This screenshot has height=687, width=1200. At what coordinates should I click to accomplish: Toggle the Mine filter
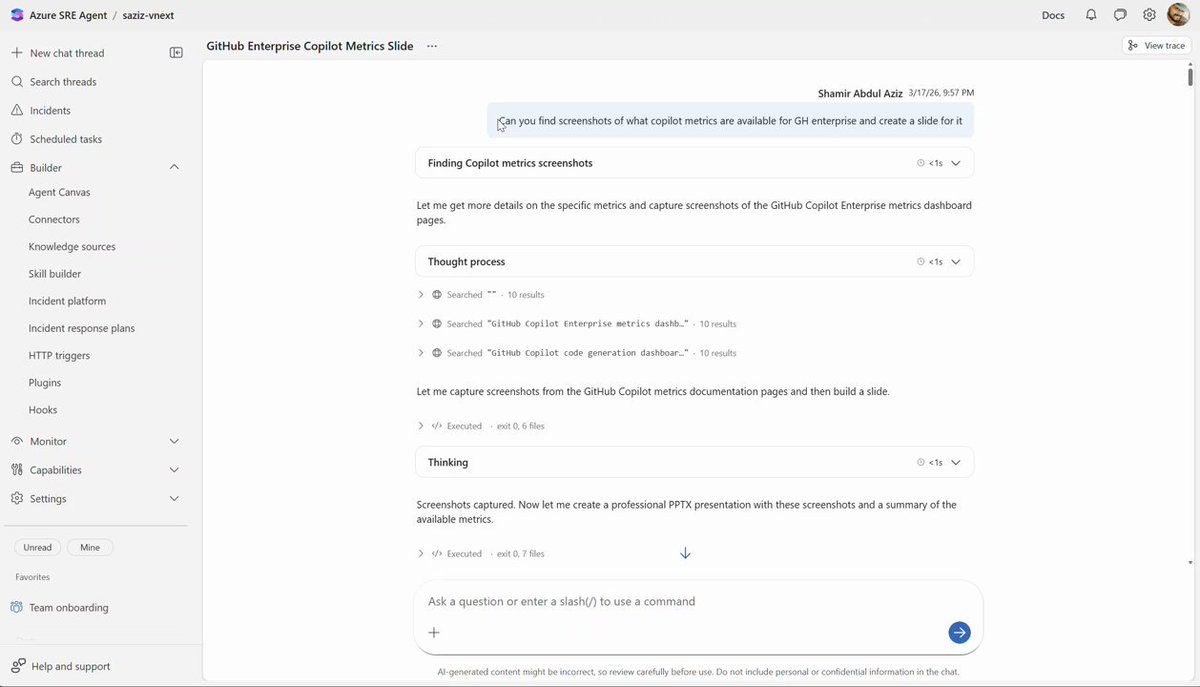[90, 547]
